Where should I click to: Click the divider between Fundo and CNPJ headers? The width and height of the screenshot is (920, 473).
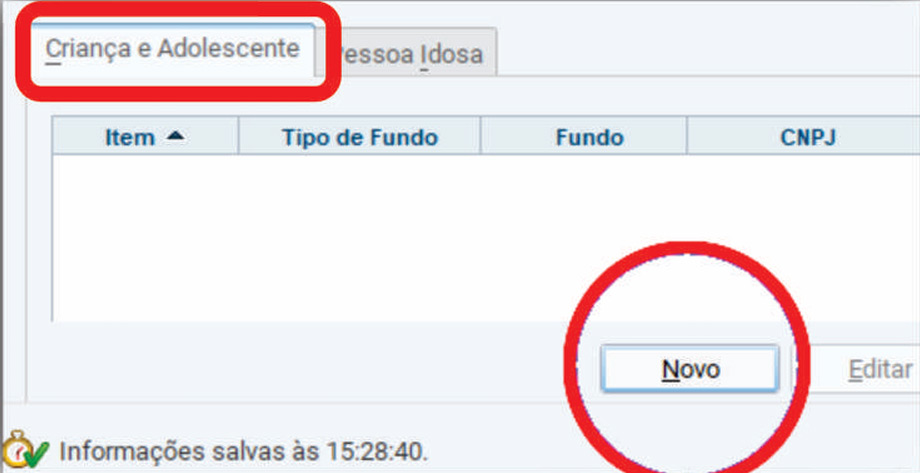[686, 136]
